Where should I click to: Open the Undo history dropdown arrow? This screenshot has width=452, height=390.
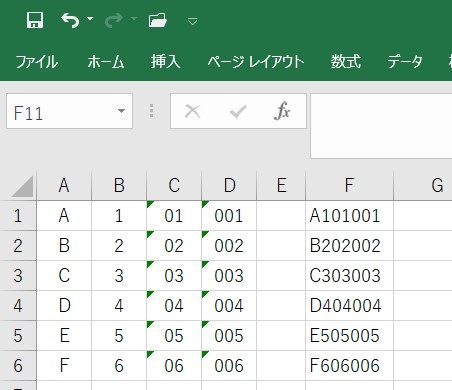pos(90,19)
